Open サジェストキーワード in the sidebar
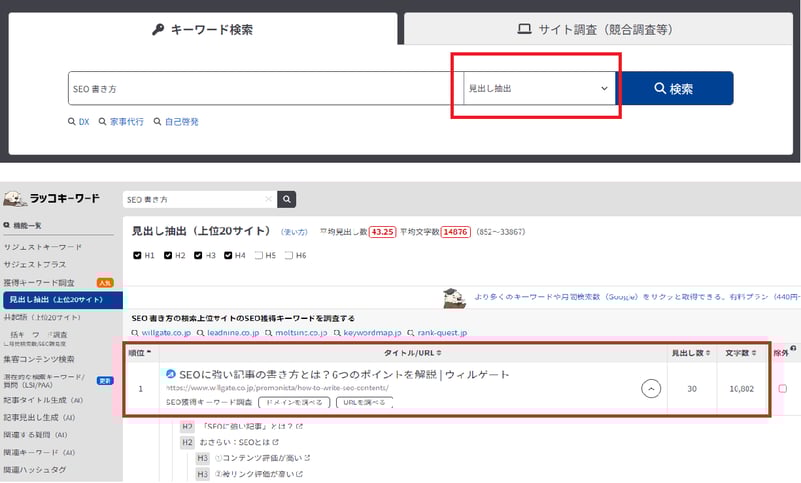The width and height of the screenshot is (801, 483). (43, 247)
